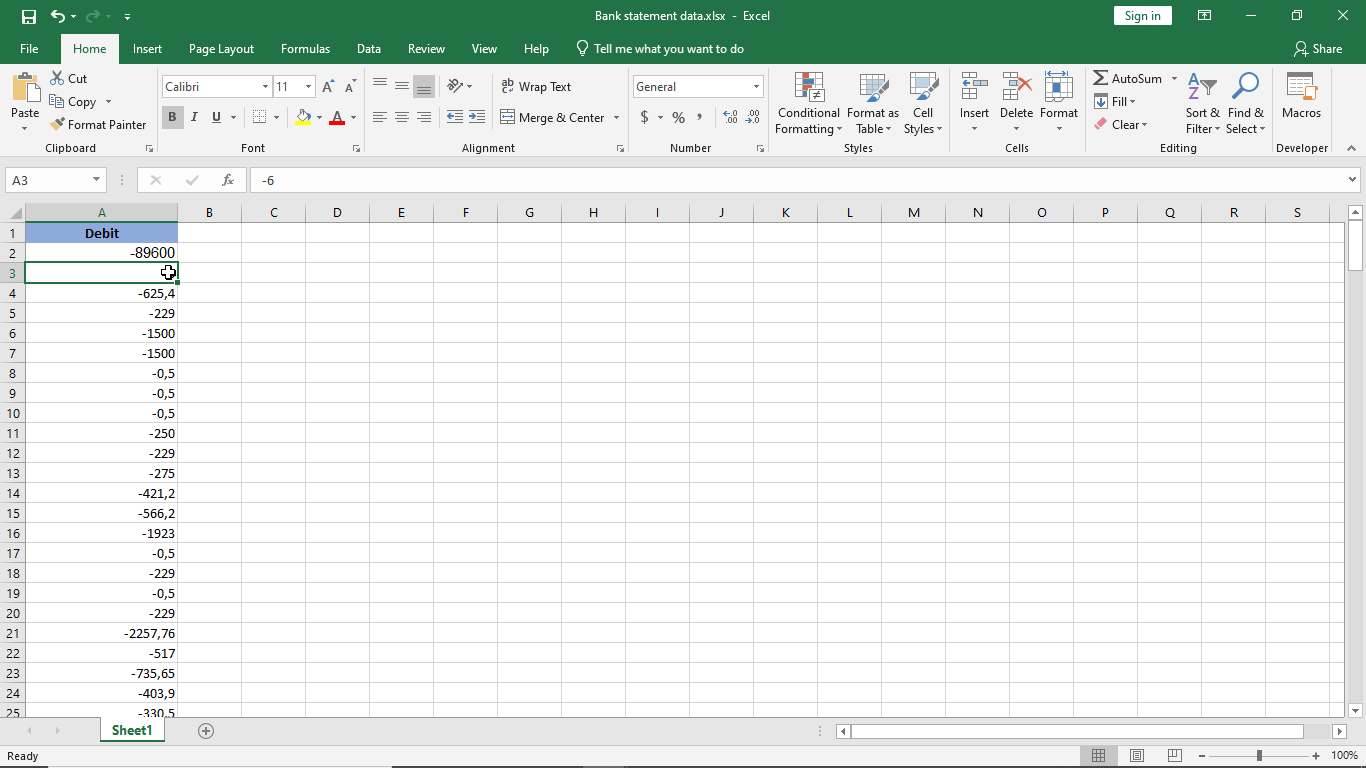Align cell text to the right
Screen dimensions: 1366x768
(x=424, y=117)
